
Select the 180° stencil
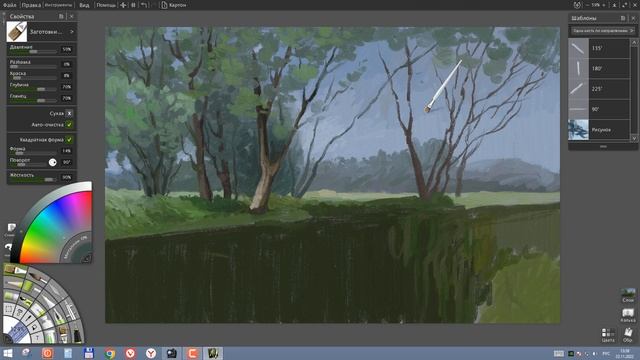[x=599, y=69]
